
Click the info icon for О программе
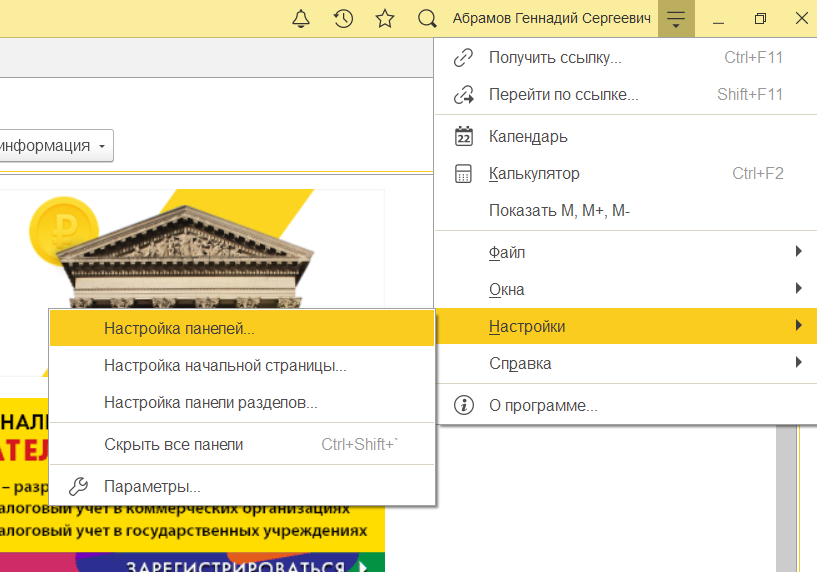[463, 406]
